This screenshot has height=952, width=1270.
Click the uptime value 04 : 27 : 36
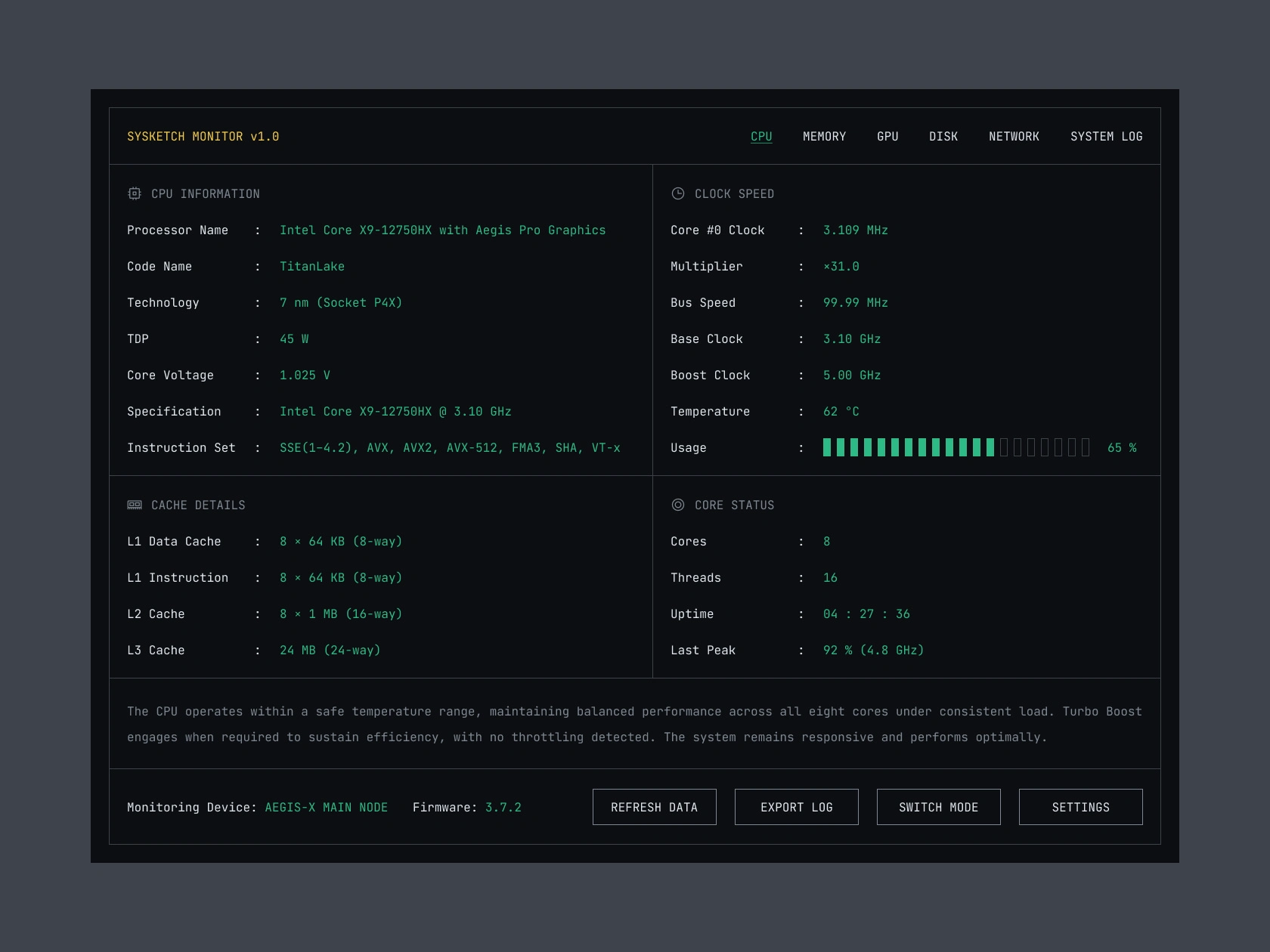(x=866, y=614)
